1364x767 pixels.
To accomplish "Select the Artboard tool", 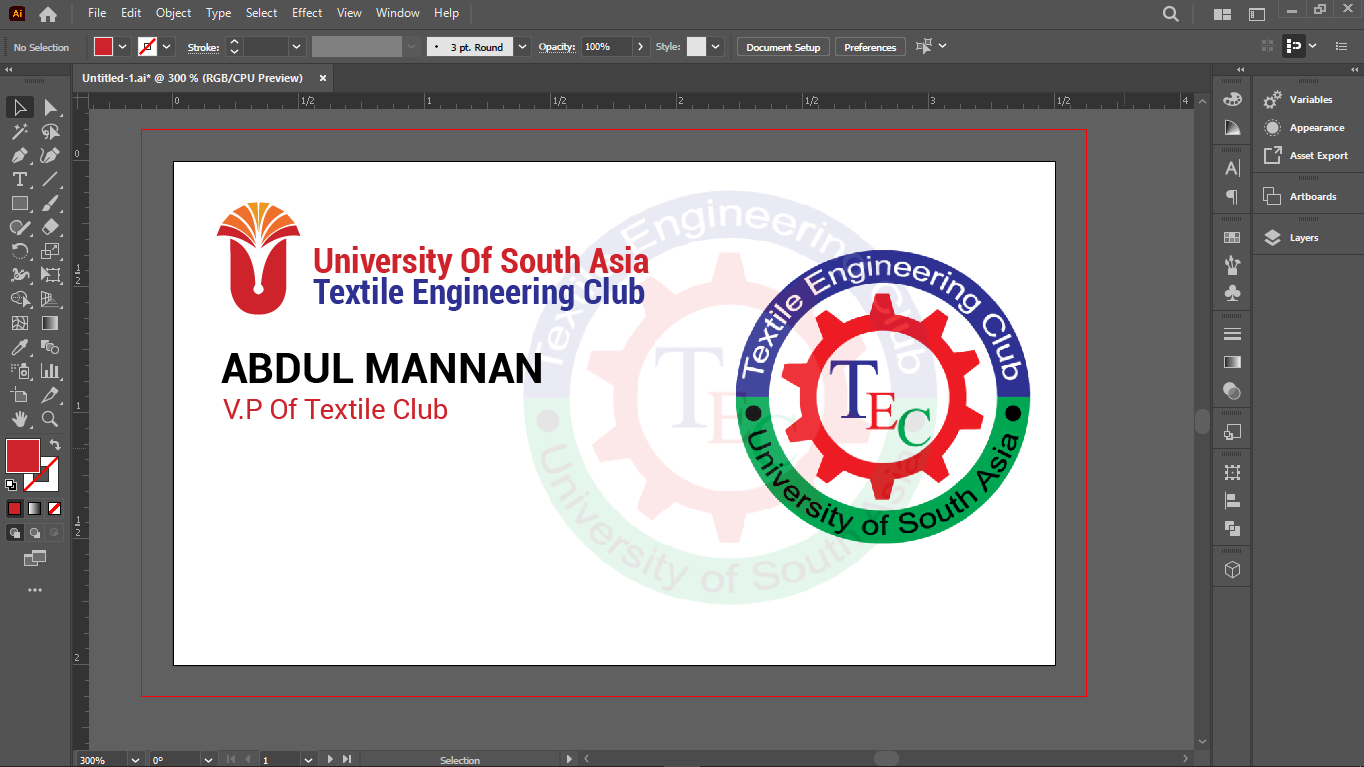I will click(x=19, y=395).
